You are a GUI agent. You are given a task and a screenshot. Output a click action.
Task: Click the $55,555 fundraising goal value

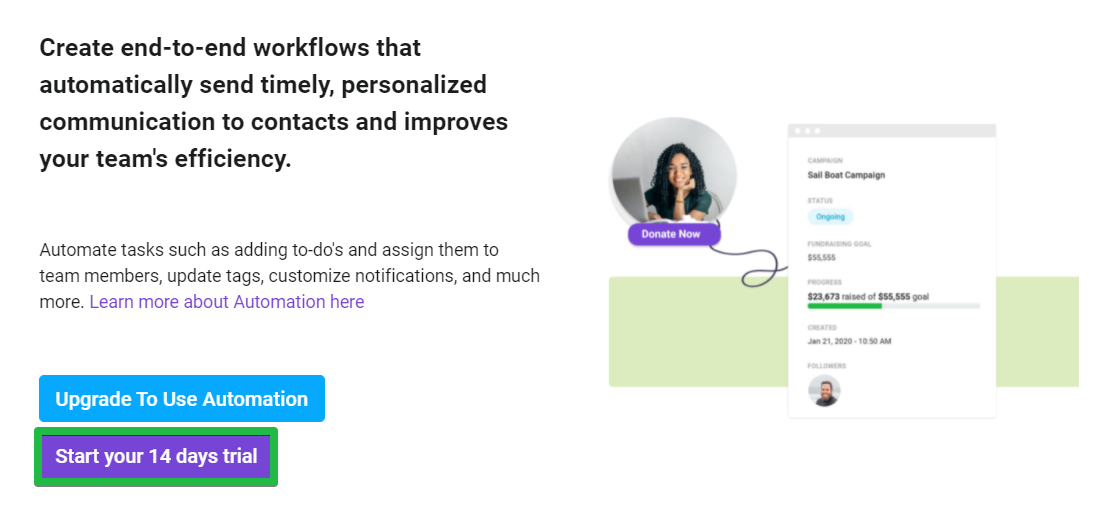click(x=821, y=257)
